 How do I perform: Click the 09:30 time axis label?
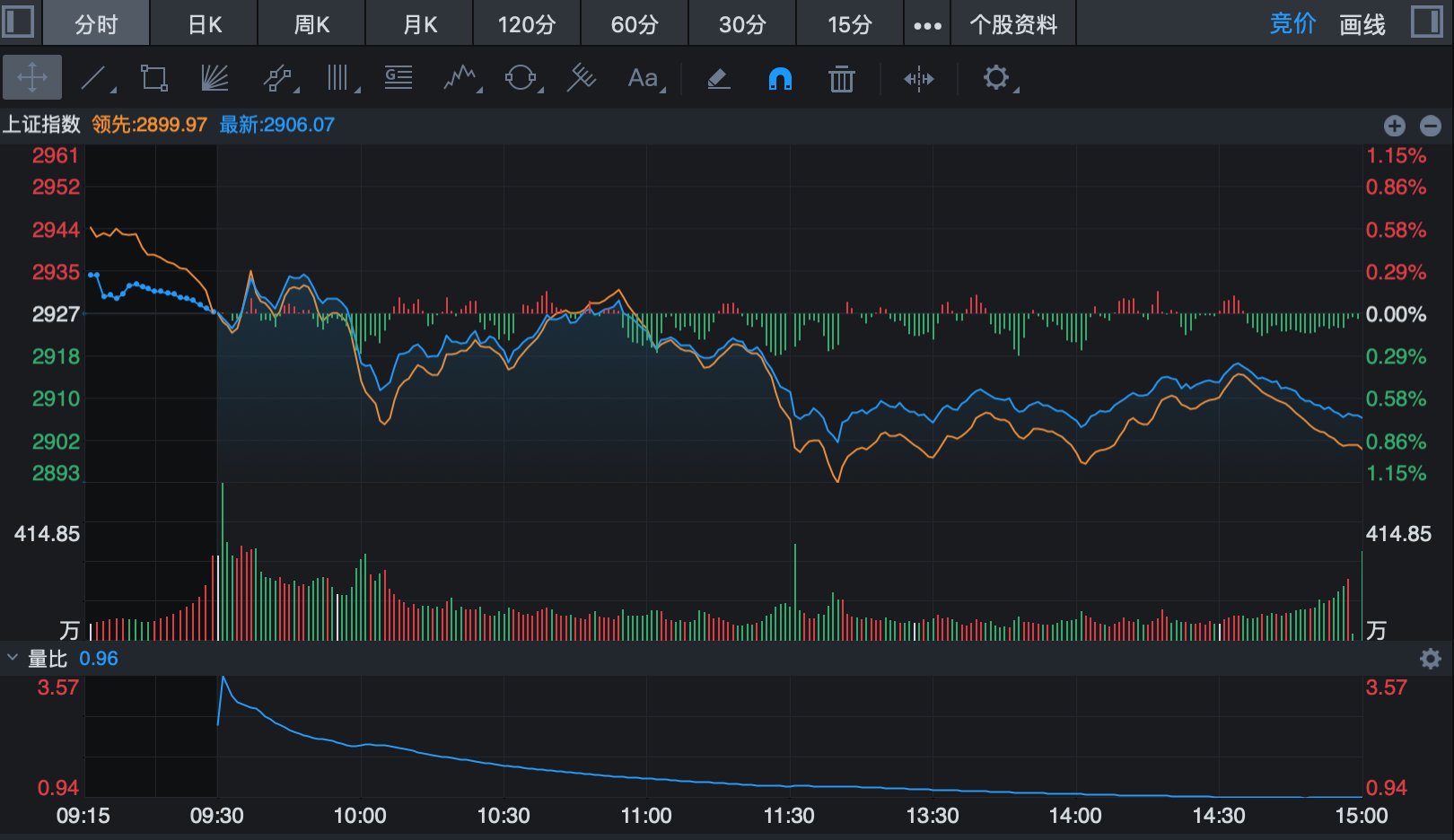tap(216, 816)
